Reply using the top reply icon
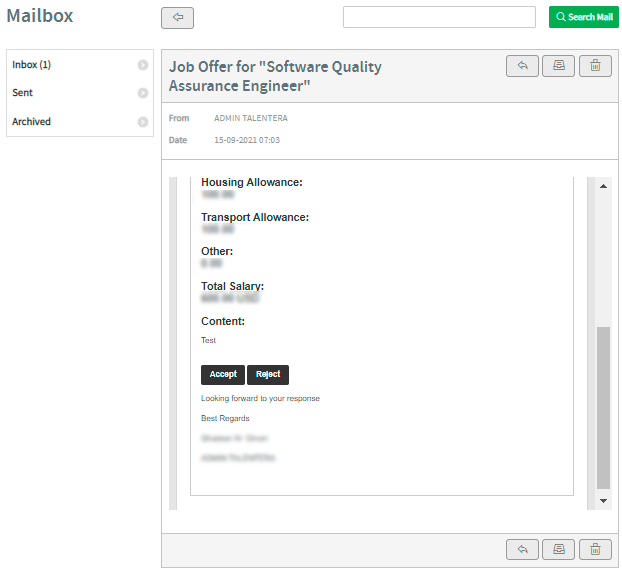 [521, 66]
